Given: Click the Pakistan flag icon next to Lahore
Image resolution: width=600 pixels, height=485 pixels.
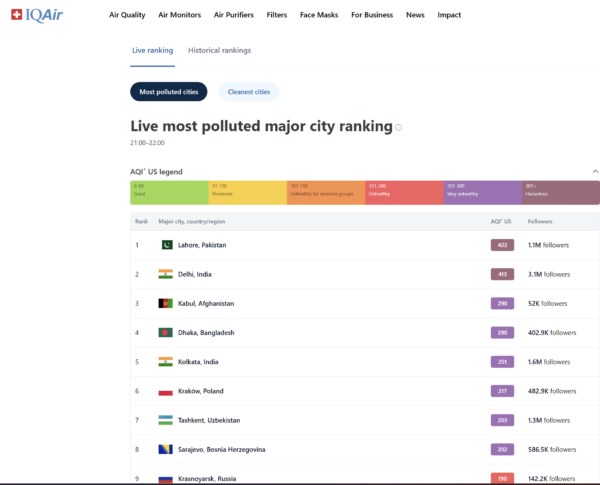Looking at the screenshot, I should (166, 245).
